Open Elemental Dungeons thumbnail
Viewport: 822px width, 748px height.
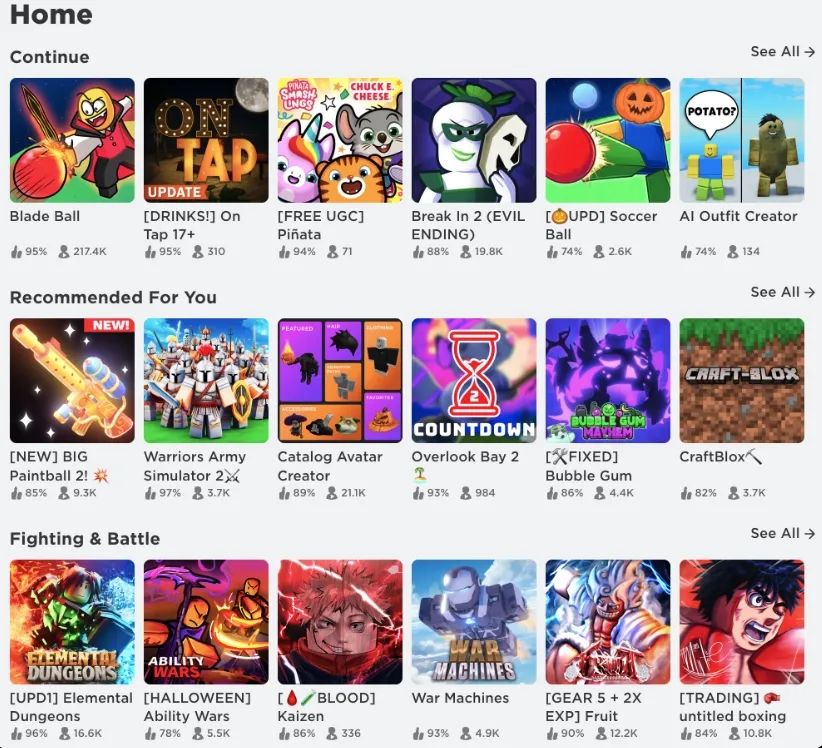pyautogui.click(x=72, y=622)
